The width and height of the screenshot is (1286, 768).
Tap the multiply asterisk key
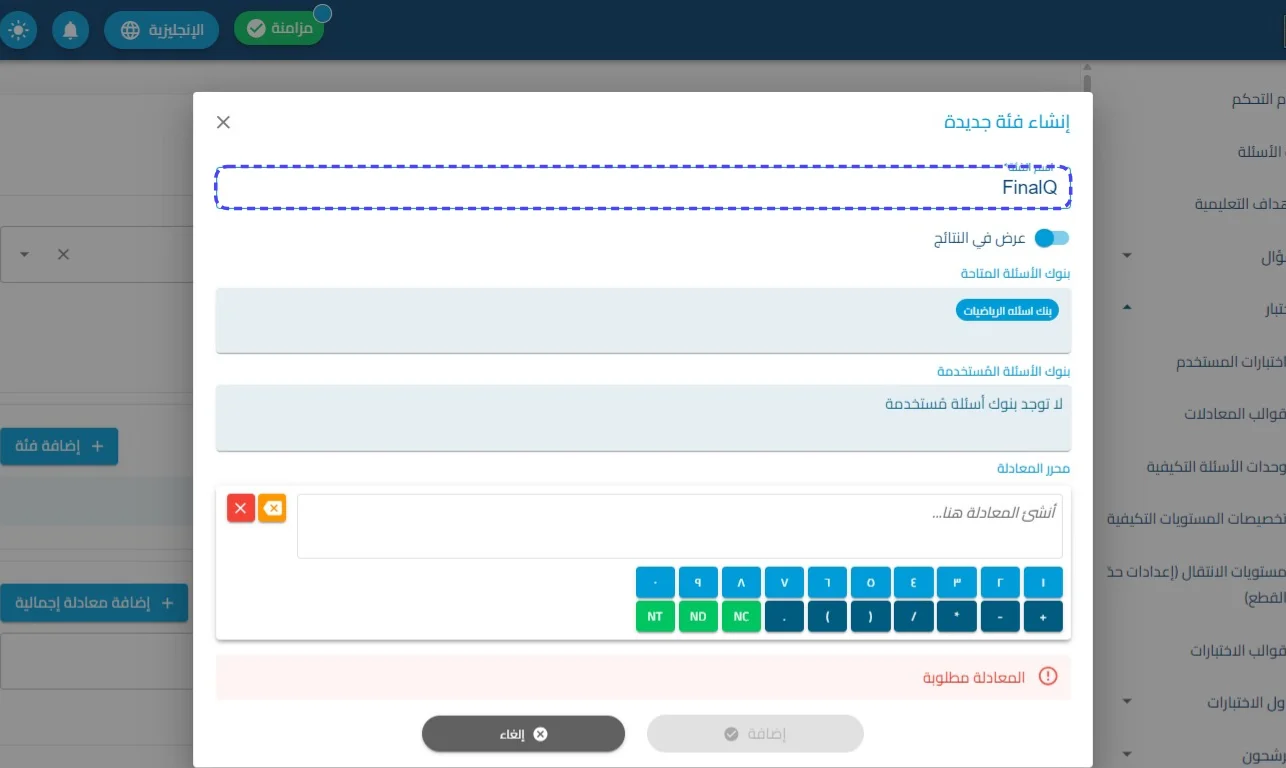957,616
